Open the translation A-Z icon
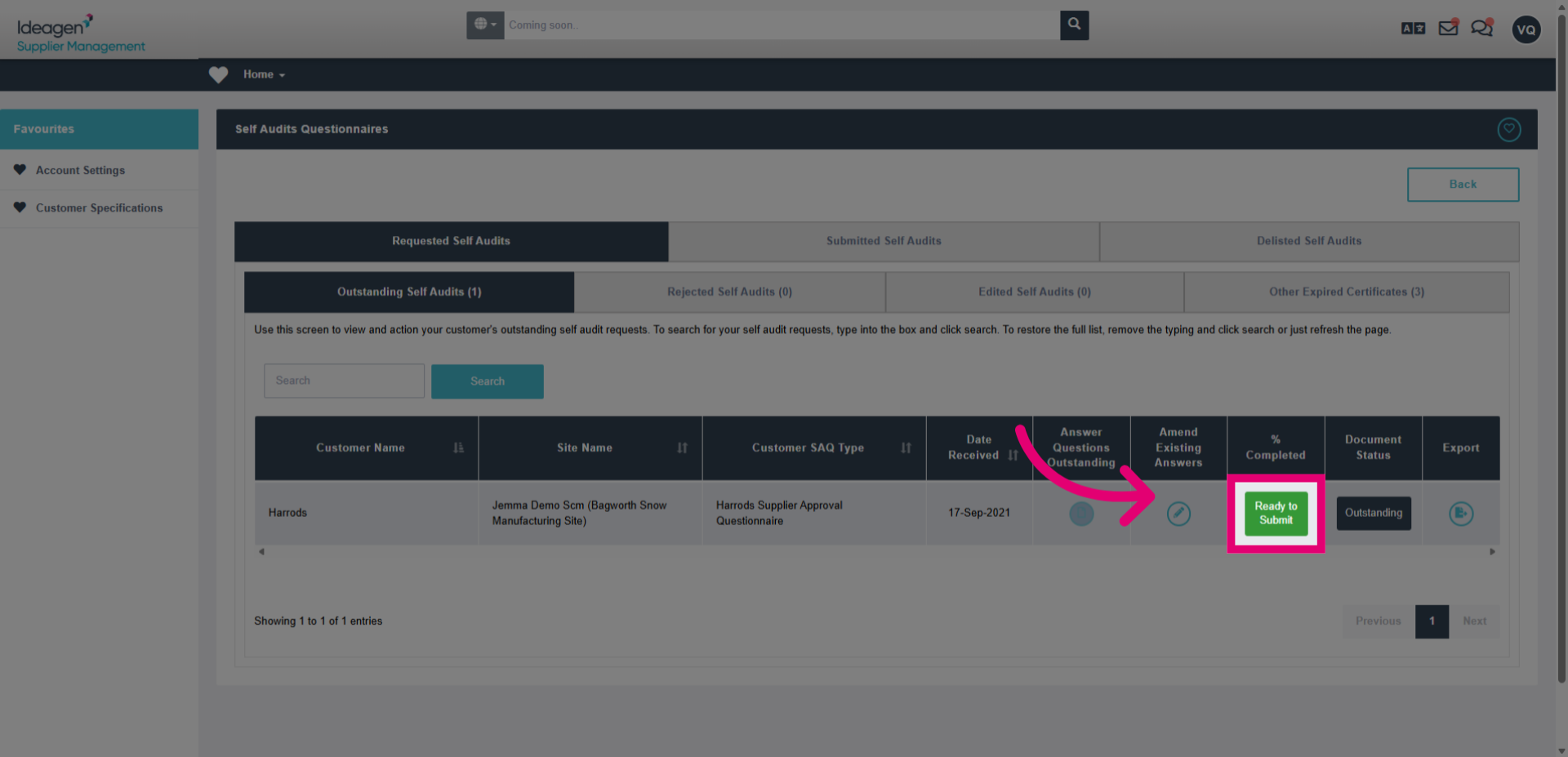This screenshot has height=757, width=1568. click(1413, 29)
